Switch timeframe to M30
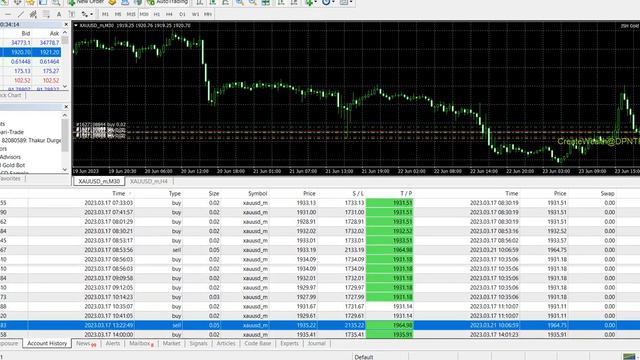 tap(144, 14)
